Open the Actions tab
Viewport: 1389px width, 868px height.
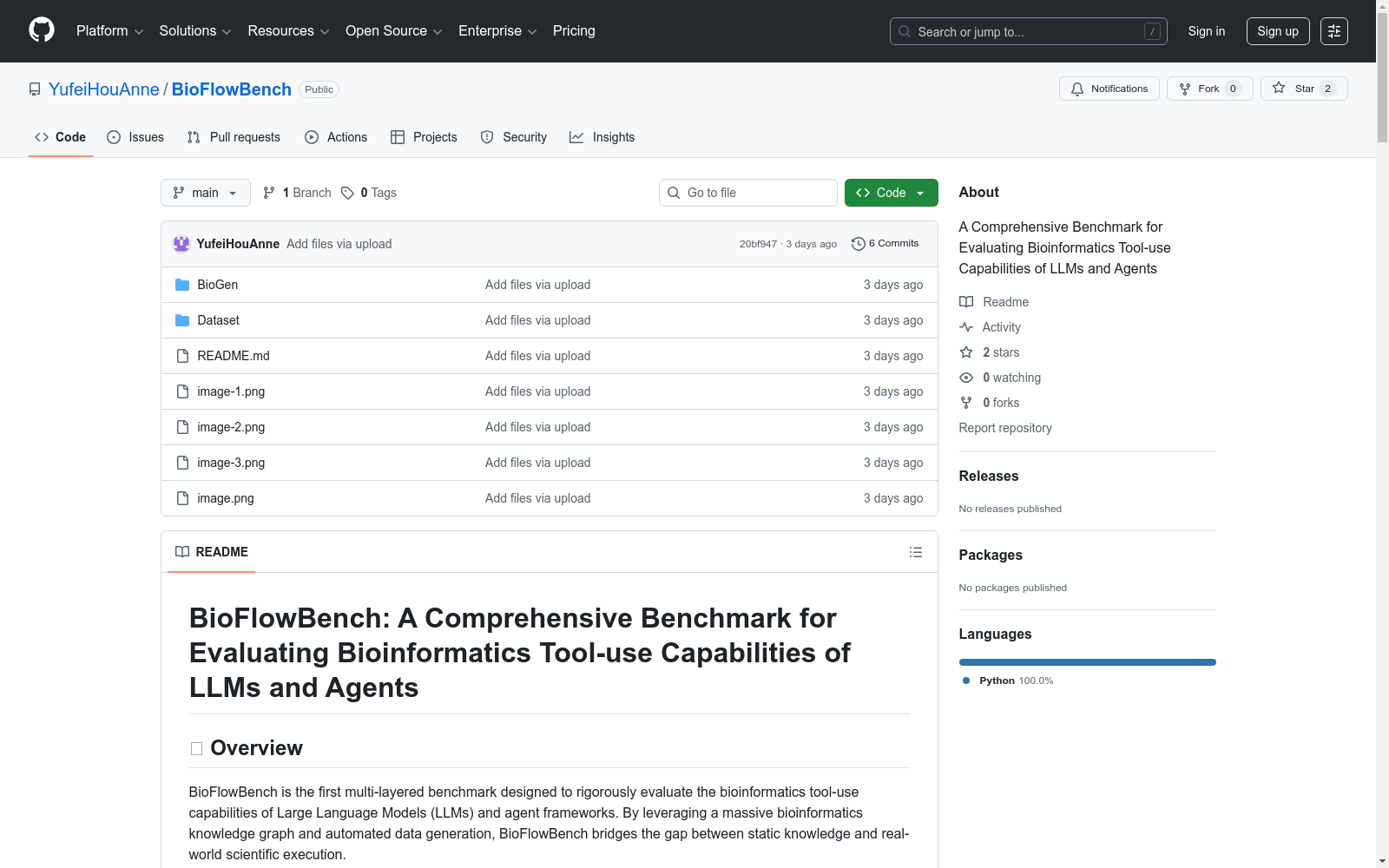pyautogui.click(x=336, y=137)
